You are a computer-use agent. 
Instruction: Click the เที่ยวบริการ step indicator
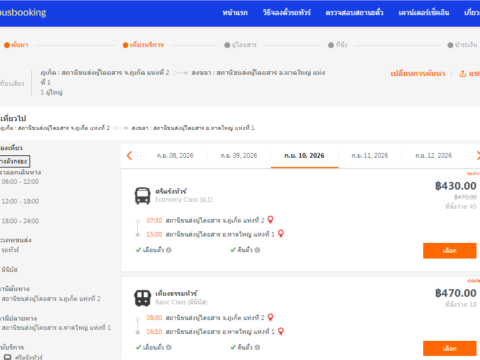pyautogui.click(x=143, y=45)
